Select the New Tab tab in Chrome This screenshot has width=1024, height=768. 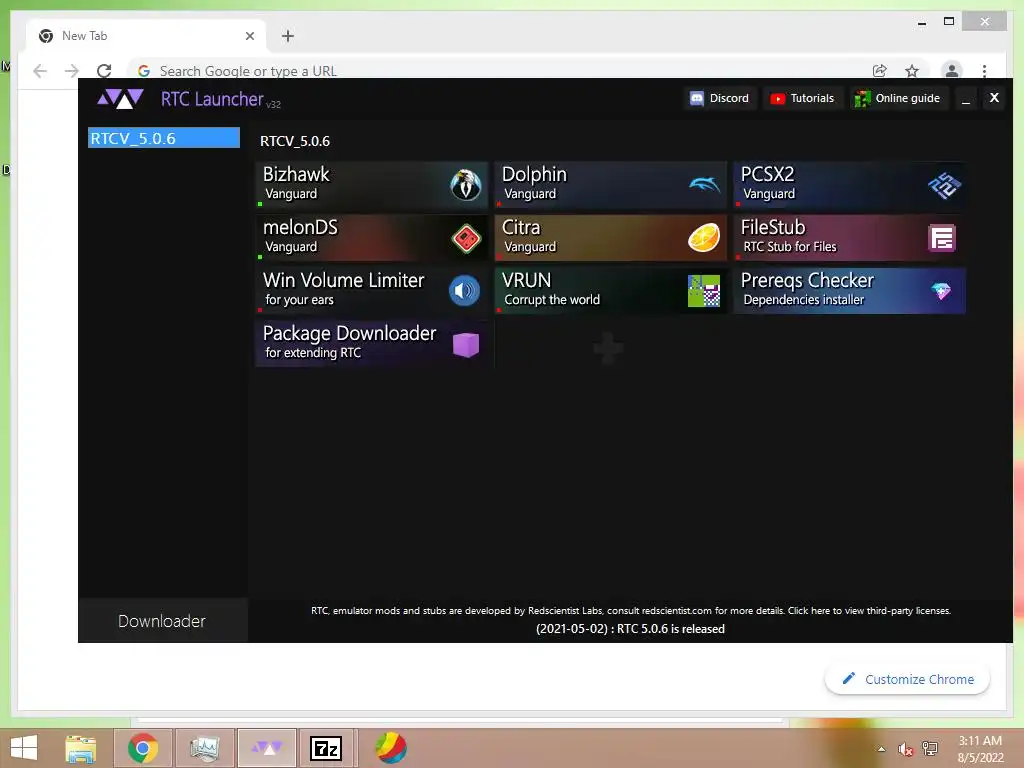[x=145, y=36]
